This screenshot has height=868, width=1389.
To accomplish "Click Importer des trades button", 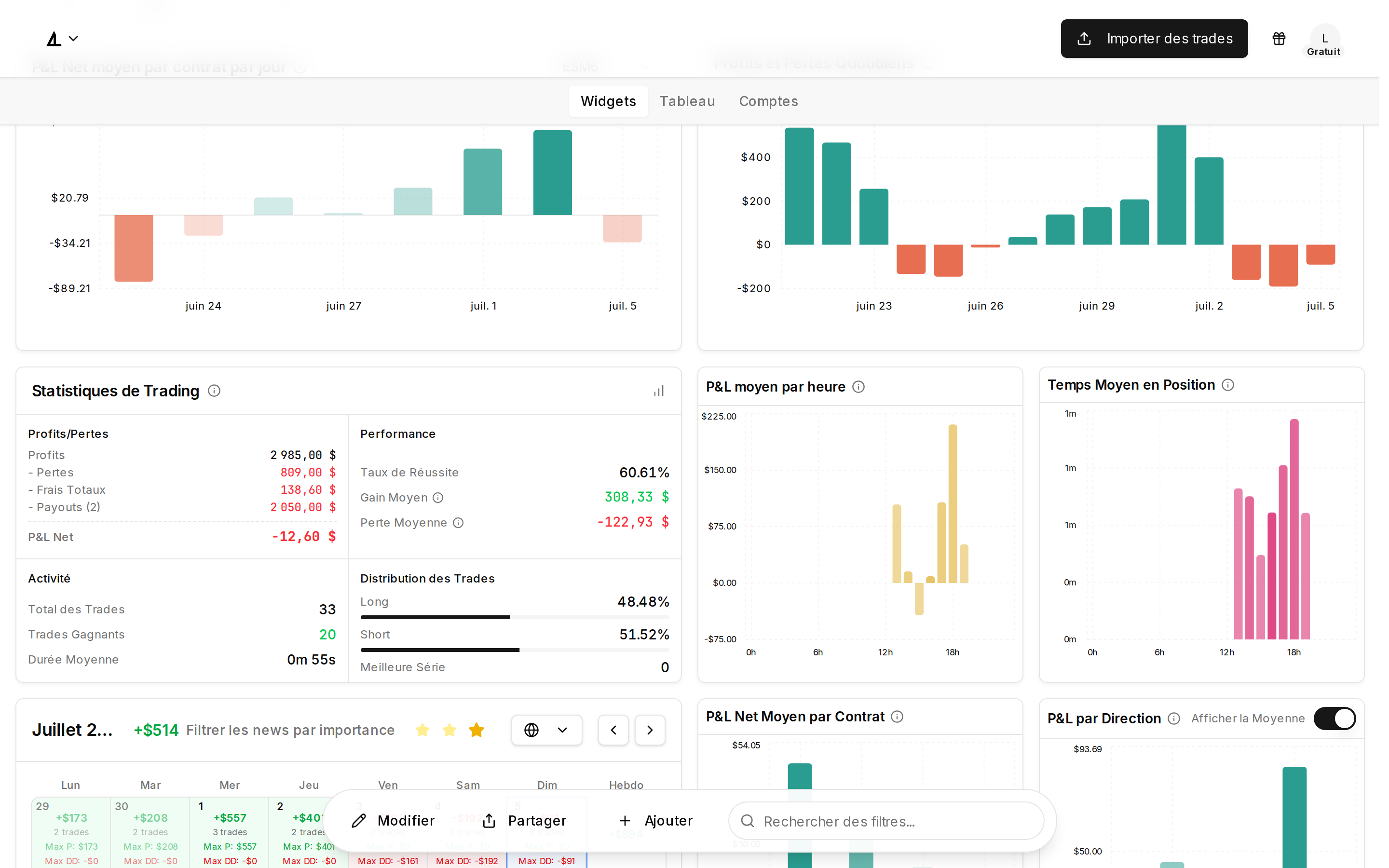I will tap(1154, 39).
